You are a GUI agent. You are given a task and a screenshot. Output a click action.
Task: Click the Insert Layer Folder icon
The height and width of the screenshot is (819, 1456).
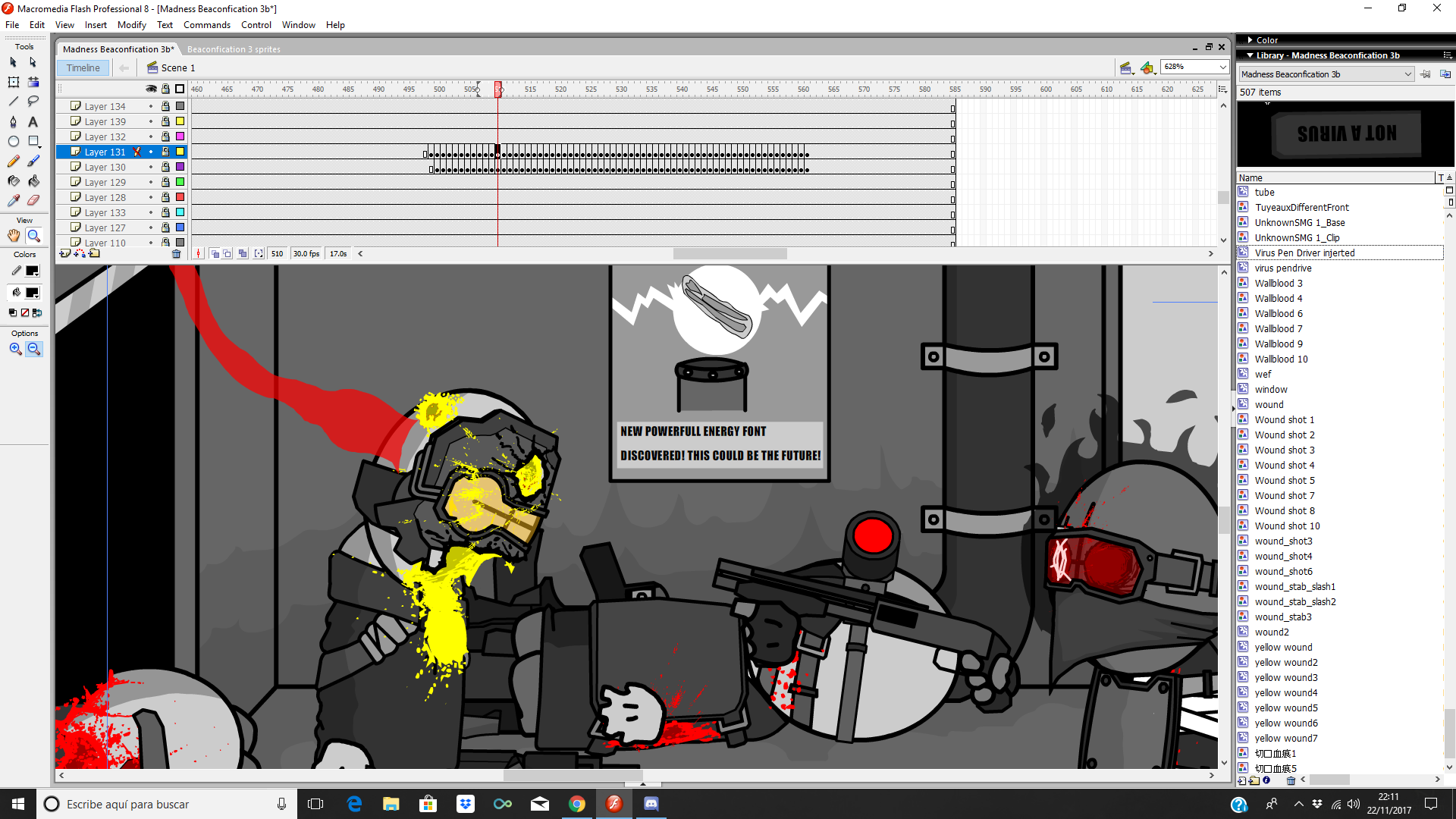94,253
